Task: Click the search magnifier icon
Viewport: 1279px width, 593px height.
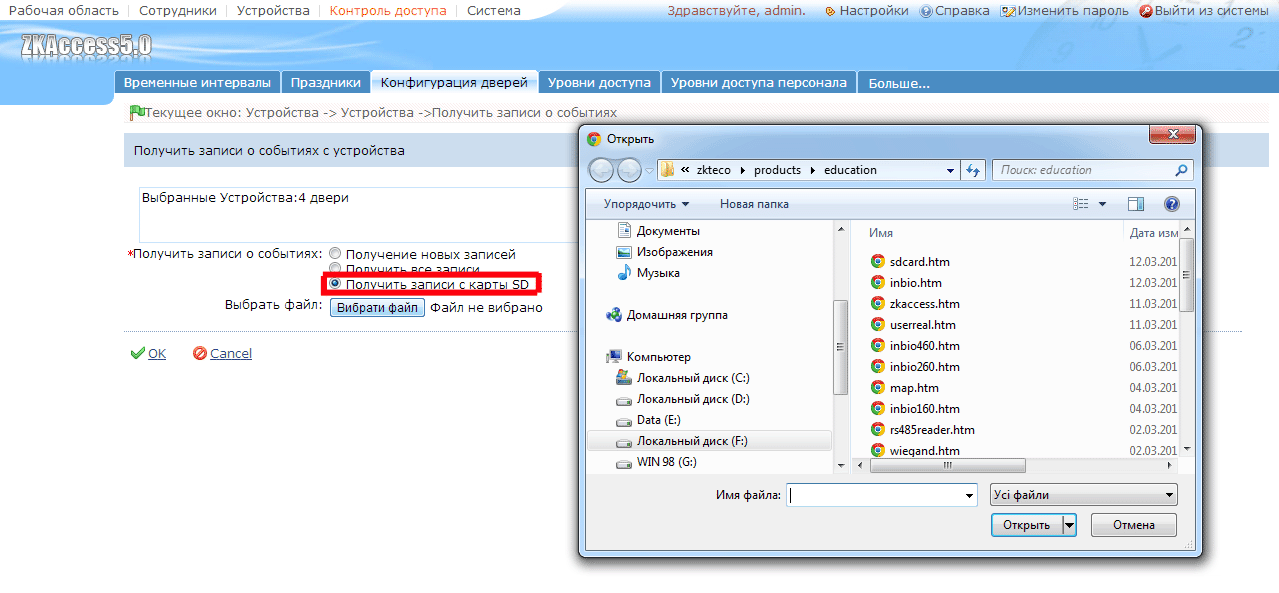Action: [x=1182, y=170]
